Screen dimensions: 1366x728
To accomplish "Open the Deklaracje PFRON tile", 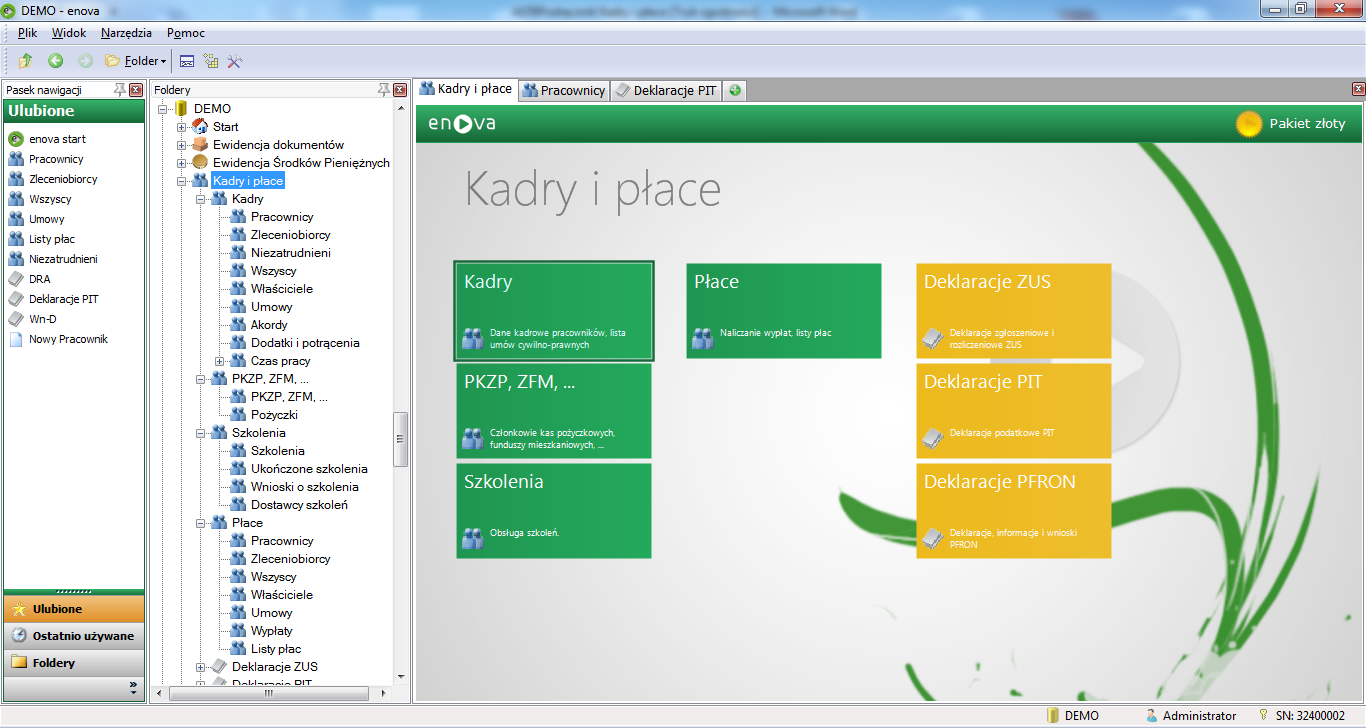I will [x=1014, y=511].
